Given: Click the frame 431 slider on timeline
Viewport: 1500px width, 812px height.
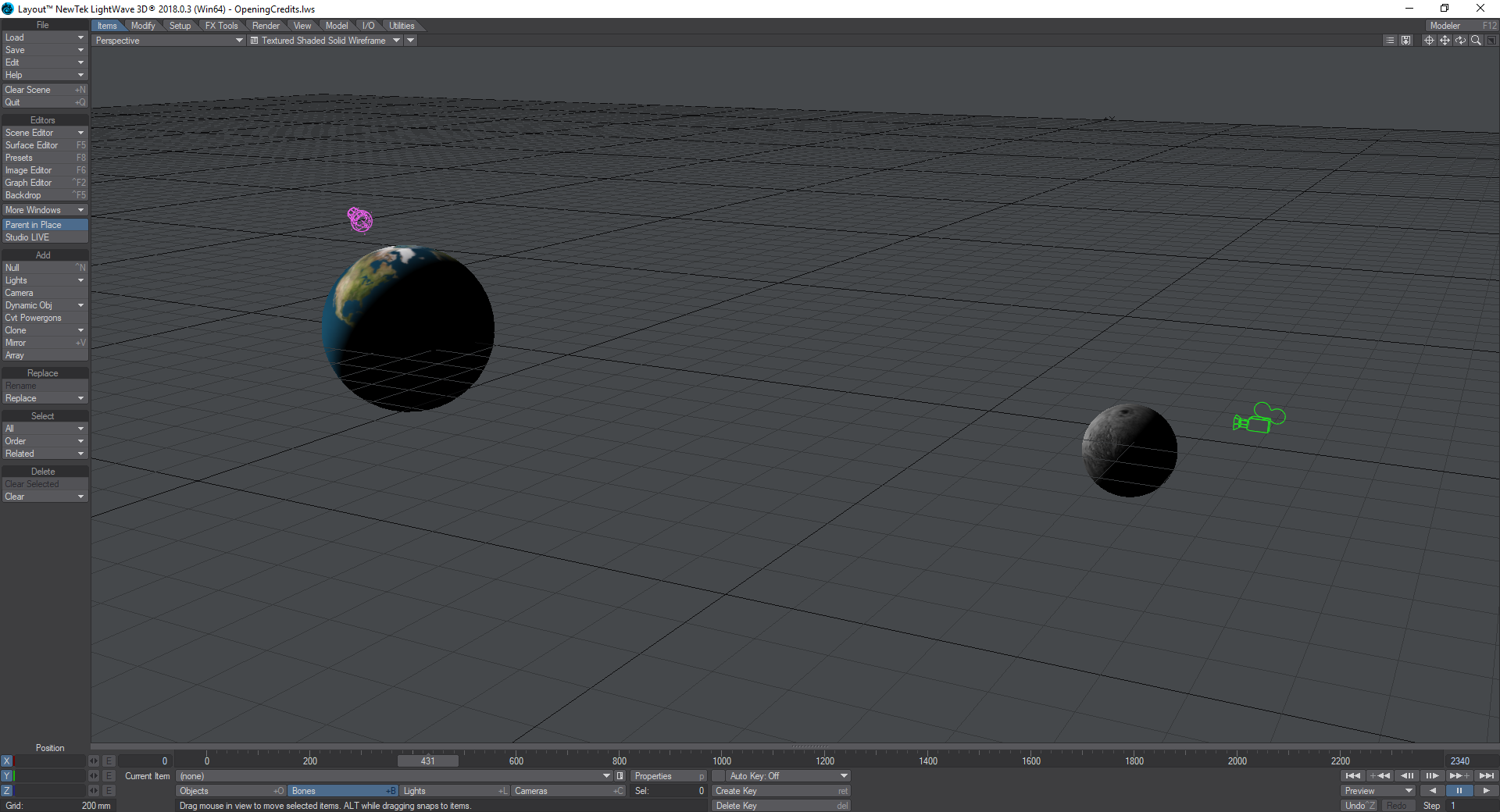Looking at the screenshot, I should [x=427, y=761].
